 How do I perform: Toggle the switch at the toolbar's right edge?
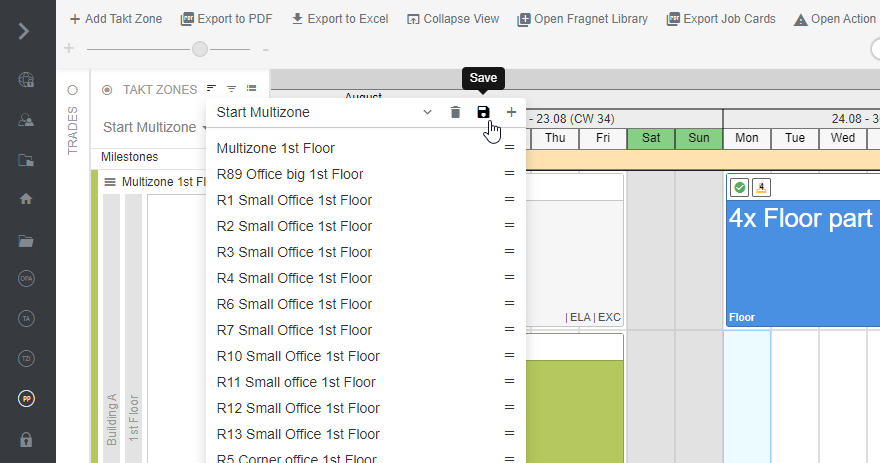(875, 49)
